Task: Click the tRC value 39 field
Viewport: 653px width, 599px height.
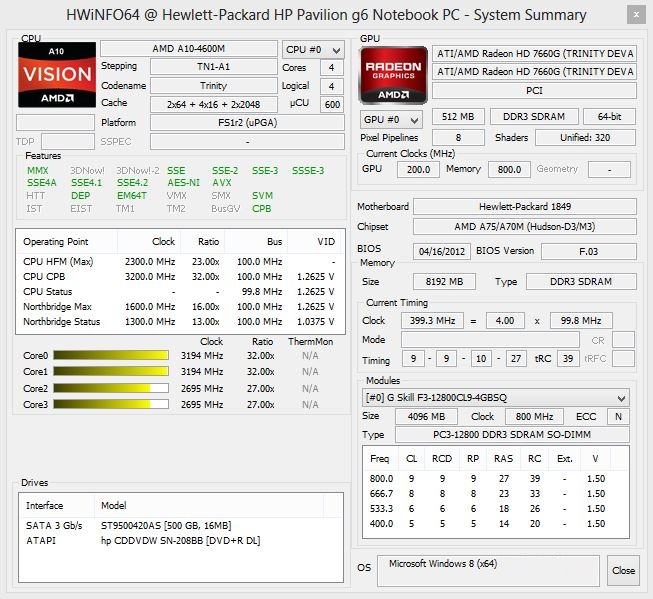Action: (x=568, y=359)
